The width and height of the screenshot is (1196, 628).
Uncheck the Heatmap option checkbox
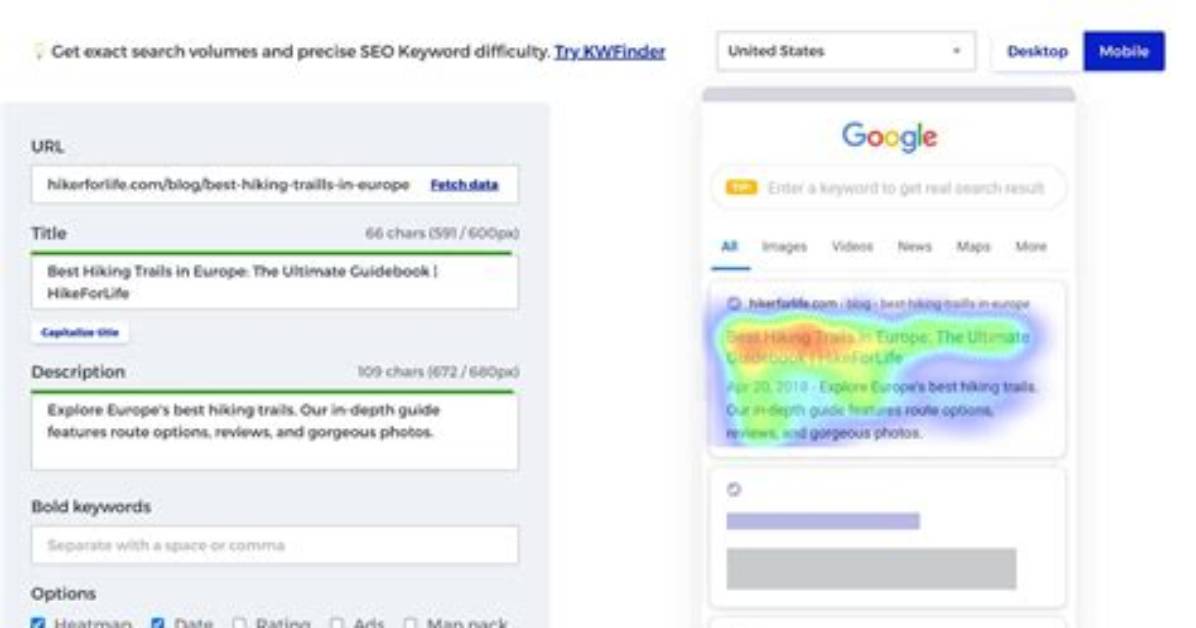[38, 623]
